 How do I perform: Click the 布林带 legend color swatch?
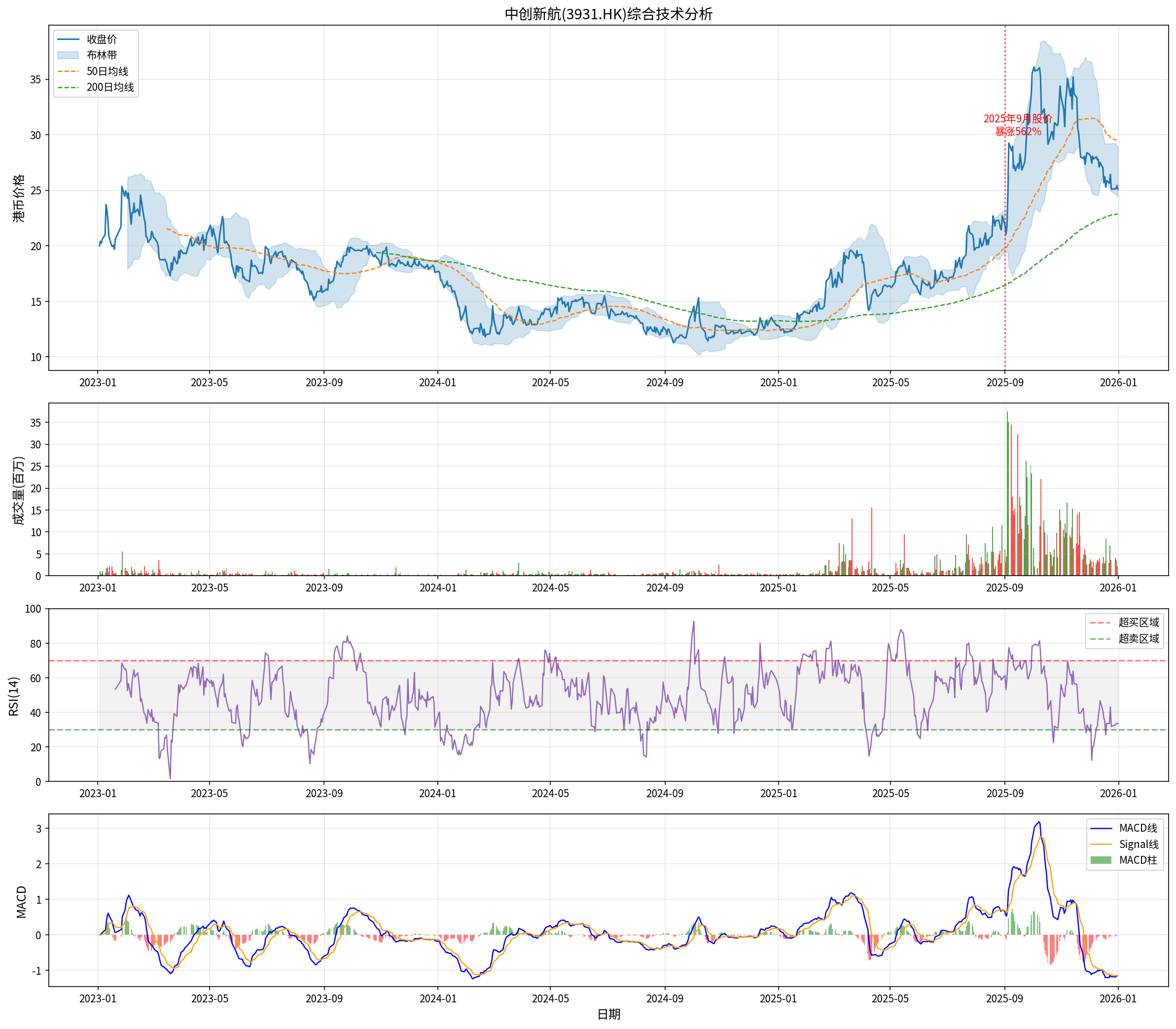(x=68, y=55)
